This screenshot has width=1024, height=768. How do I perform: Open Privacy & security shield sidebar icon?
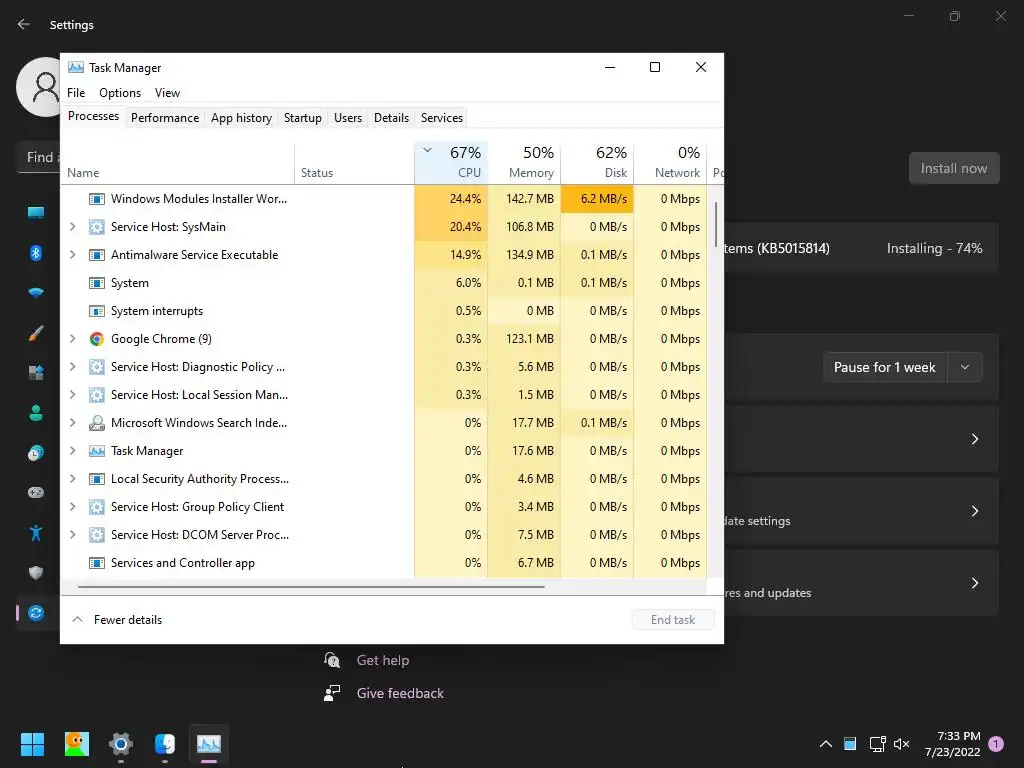pyautogui.click(x=36, y=573)
